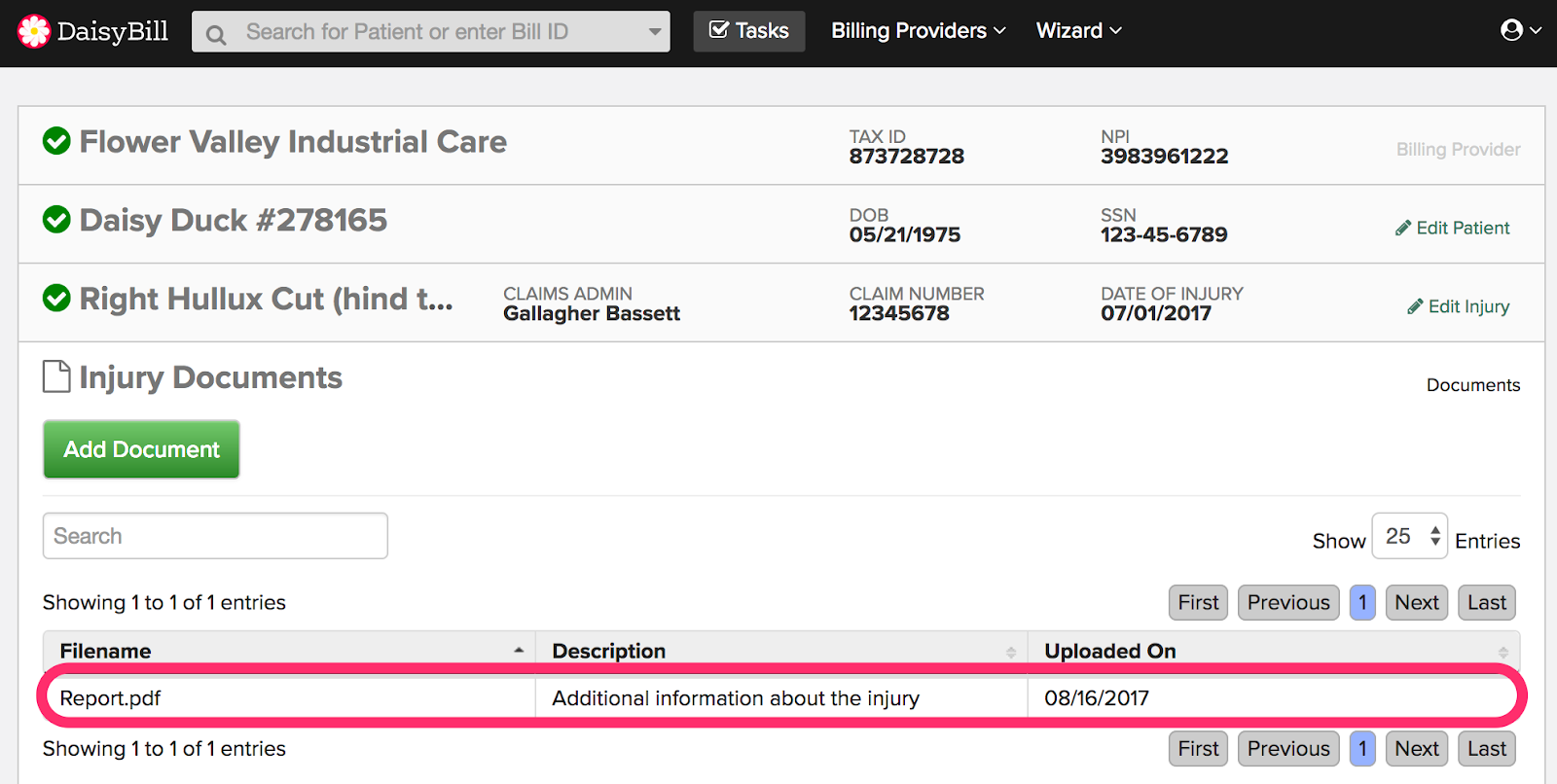Click the top Last pagination button
Screen dimensions: 1557x784
pyautogui.click(x=1487, y=602)
